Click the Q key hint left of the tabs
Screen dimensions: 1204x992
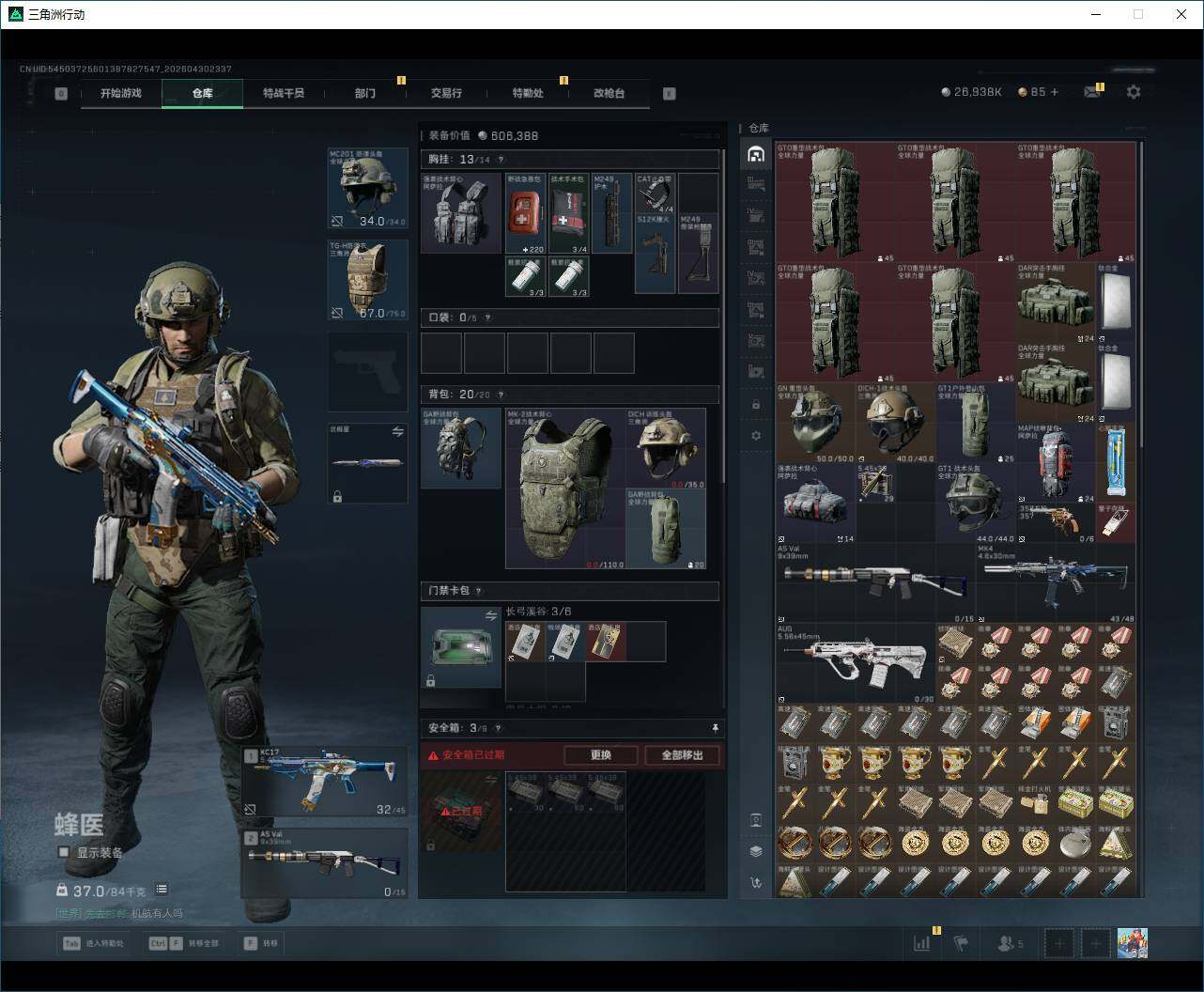point(61,93)
